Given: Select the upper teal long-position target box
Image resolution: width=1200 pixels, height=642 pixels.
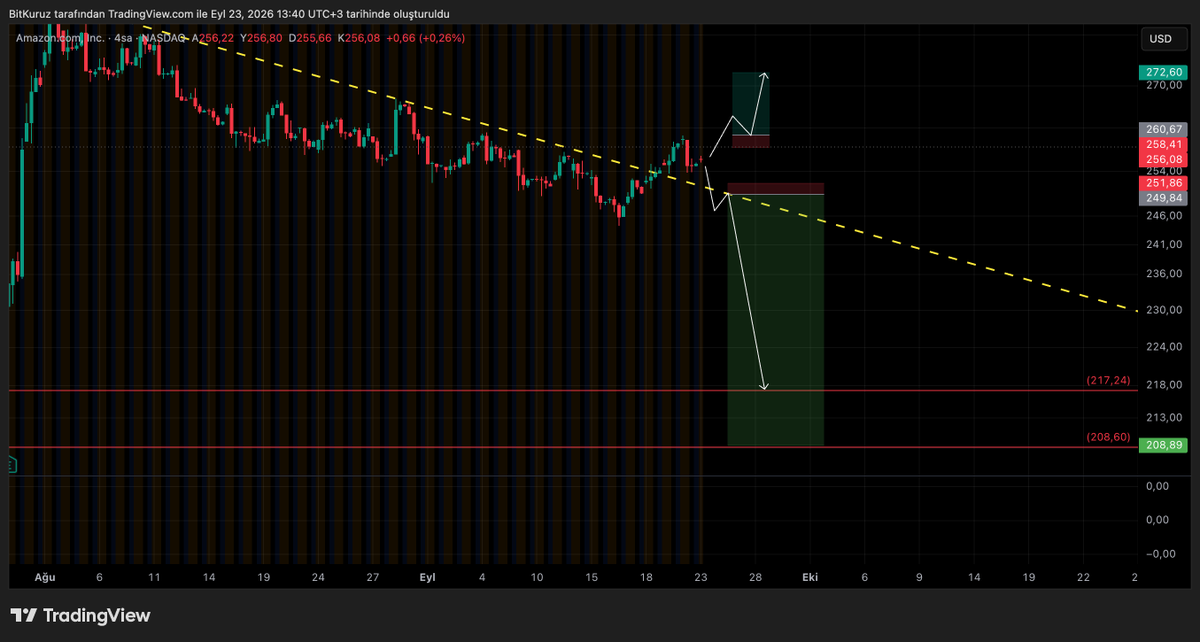Looking at the screenshot, I should 750,103.
